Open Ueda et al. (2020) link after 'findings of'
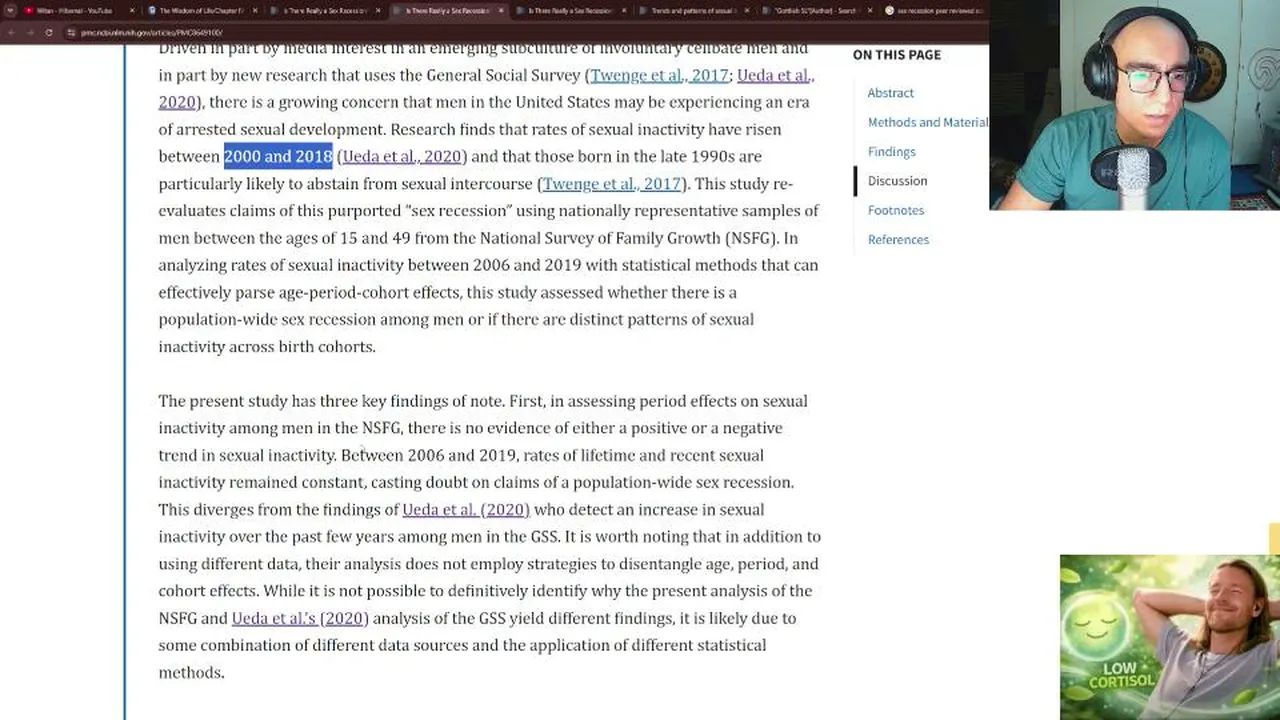Viewport: 1280px width, 720px height. click(466, 510)
